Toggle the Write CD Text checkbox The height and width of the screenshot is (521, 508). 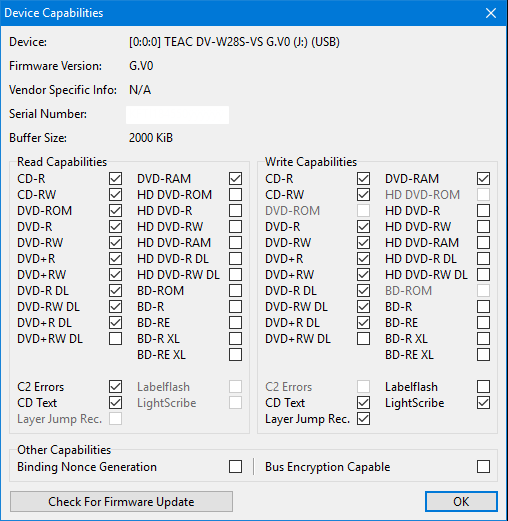[363, 403]
